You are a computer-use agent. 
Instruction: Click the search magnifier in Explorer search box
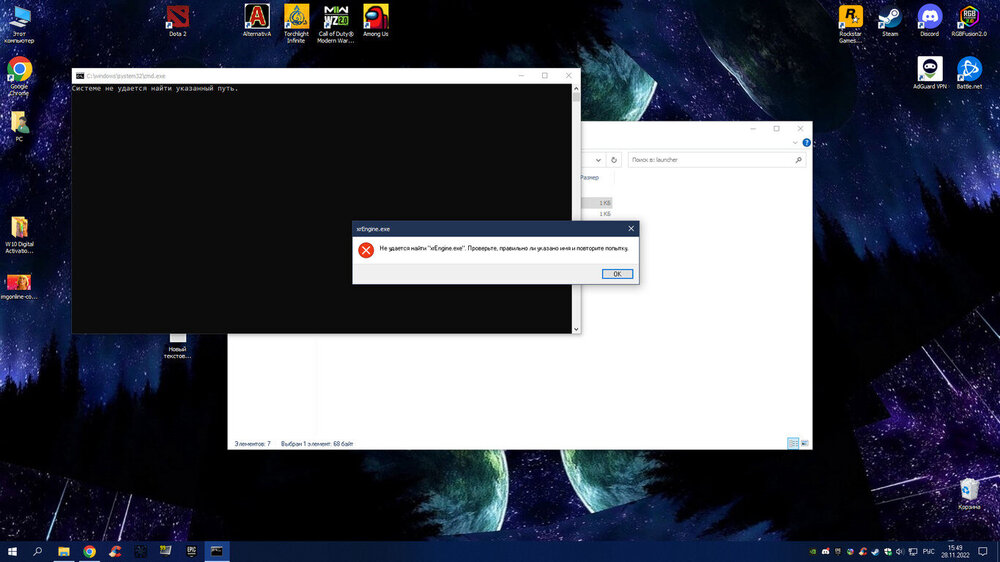tap(798, 160)
